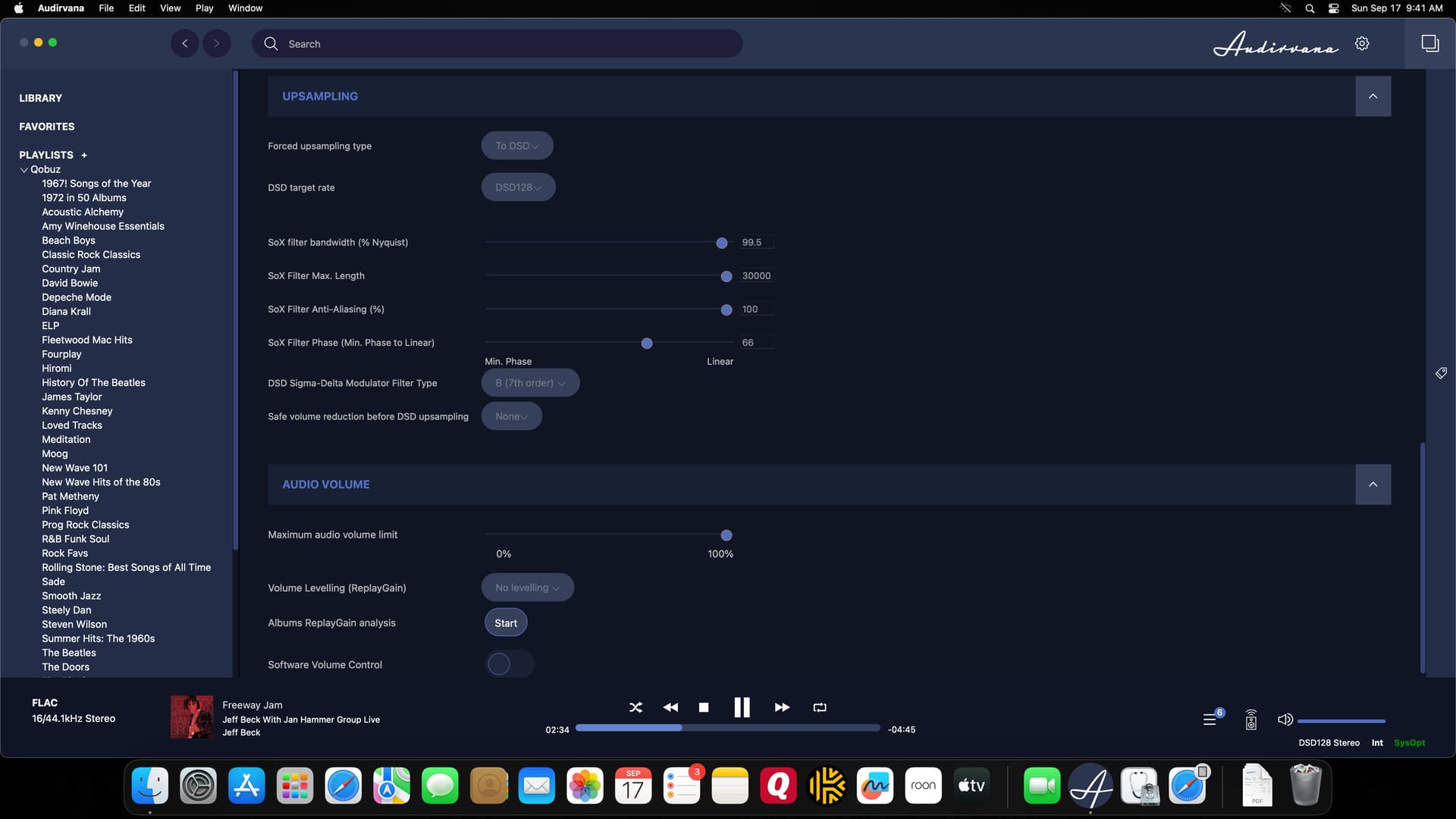Open the play queue list
The image size is (1456, 819).
[1210, 719]
